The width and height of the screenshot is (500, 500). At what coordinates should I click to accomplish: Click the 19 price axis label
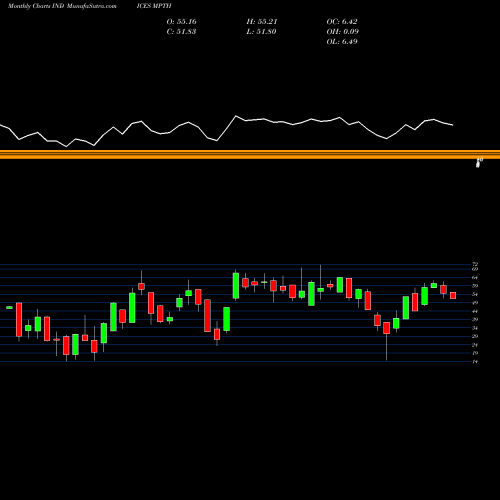pos(475,353)
